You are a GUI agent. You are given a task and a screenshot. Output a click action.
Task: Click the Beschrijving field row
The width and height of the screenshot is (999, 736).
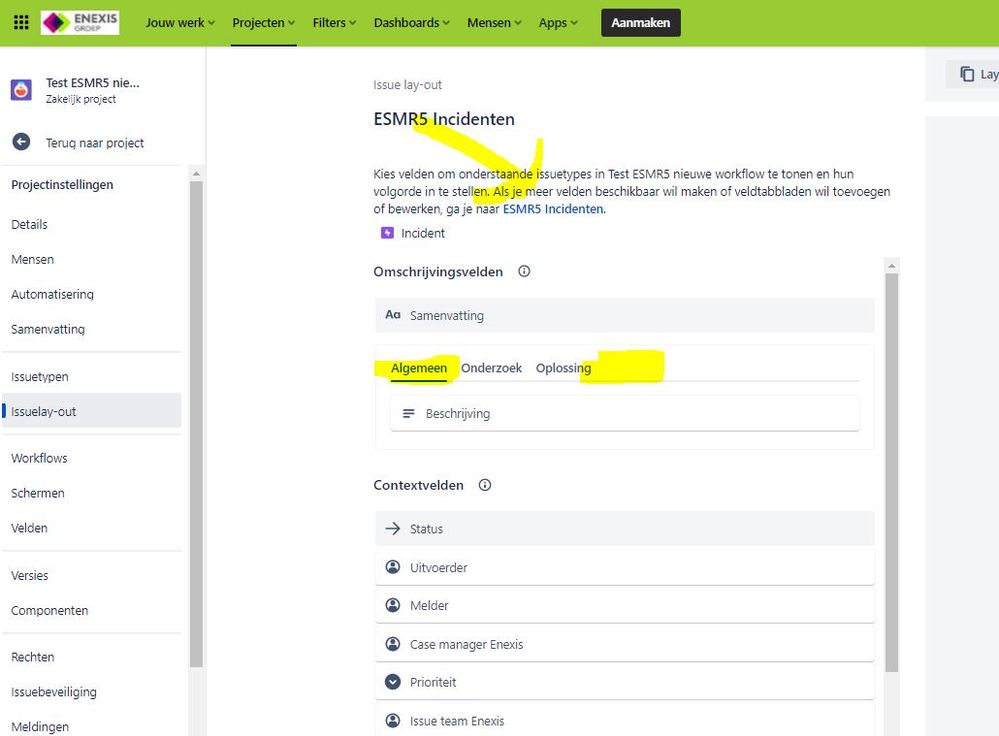[624, 414]
